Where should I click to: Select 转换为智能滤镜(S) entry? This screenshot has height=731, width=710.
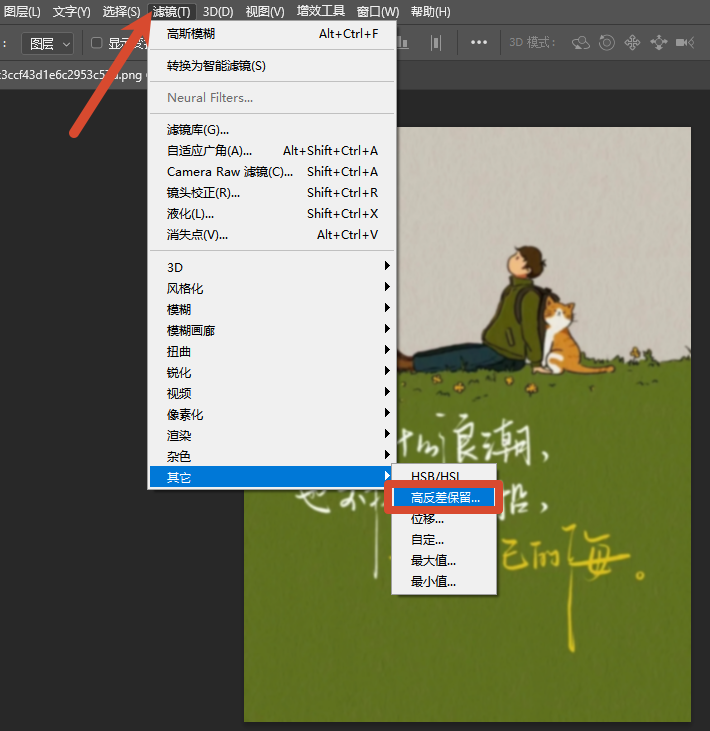click(x=272, y=66)
